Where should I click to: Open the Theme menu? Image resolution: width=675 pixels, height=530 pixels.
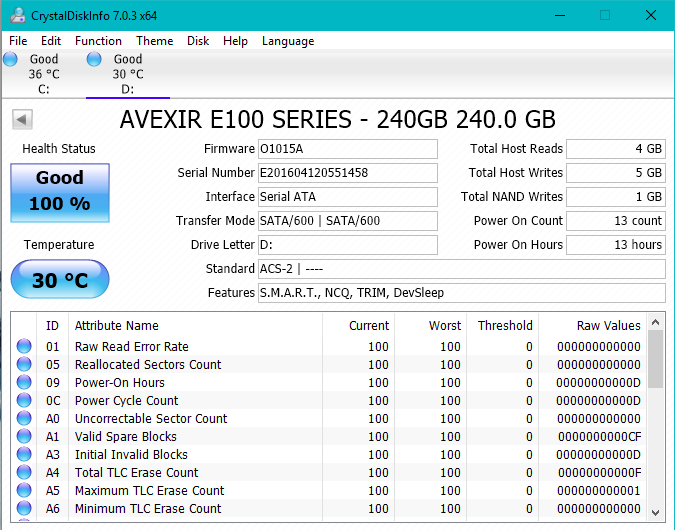coord(155,41)
